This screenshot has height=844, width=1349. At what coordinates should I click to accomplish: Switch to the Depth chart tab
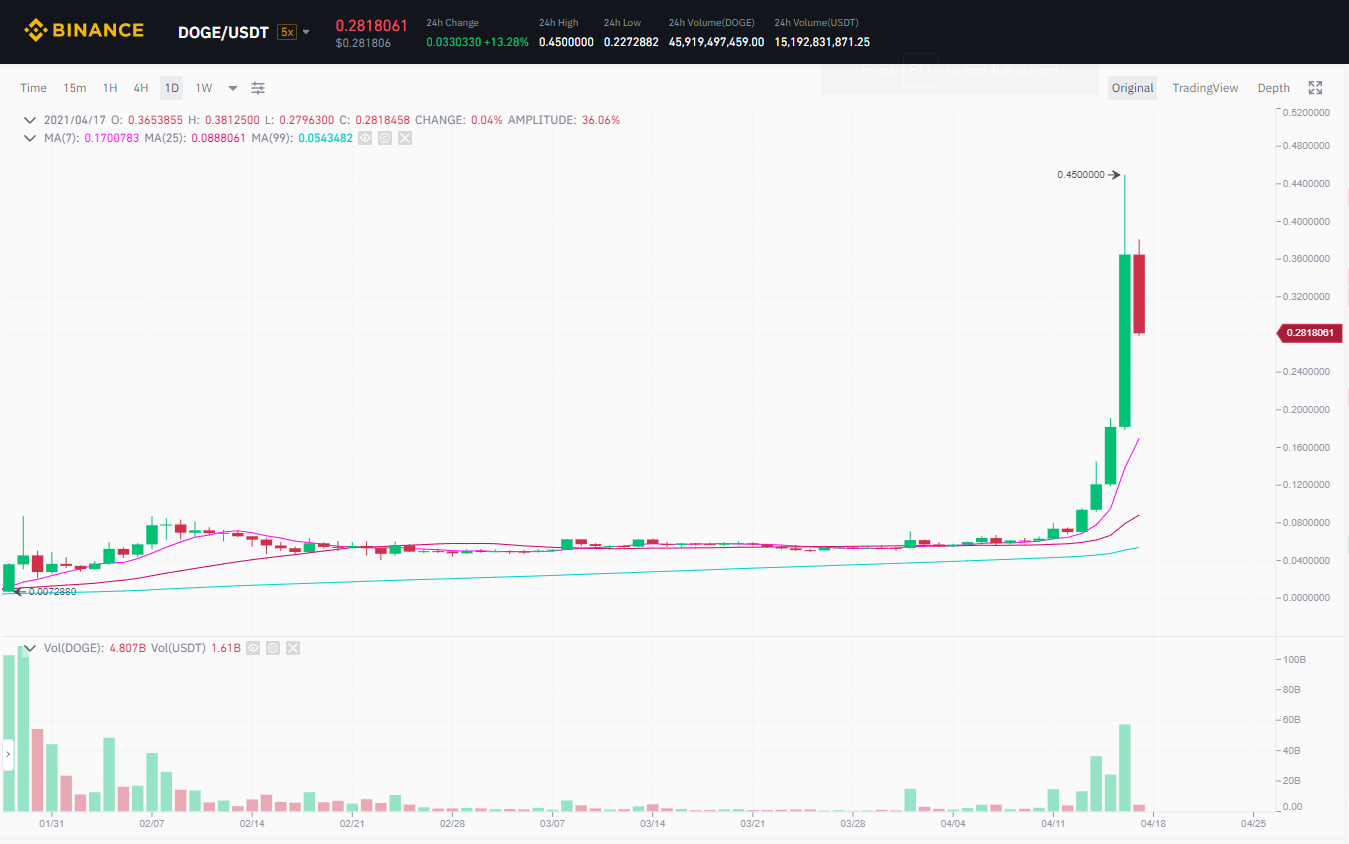[x=1273, y=88]
